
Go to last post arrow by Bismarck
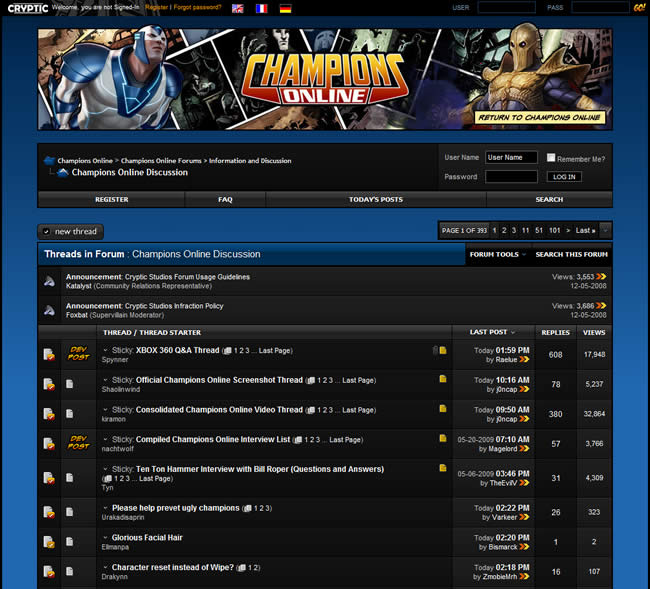pyautogui.click(x=524, y=547)
